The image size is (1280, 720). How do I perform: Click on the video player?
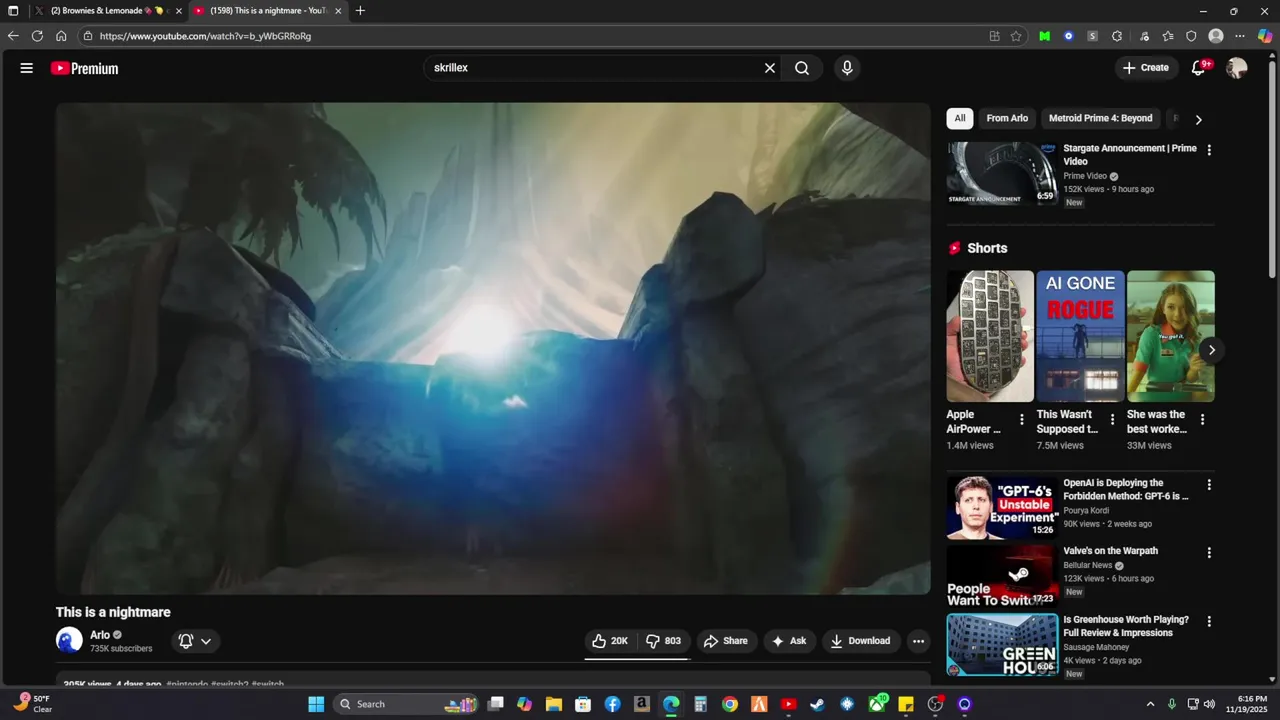coord(493,348)
